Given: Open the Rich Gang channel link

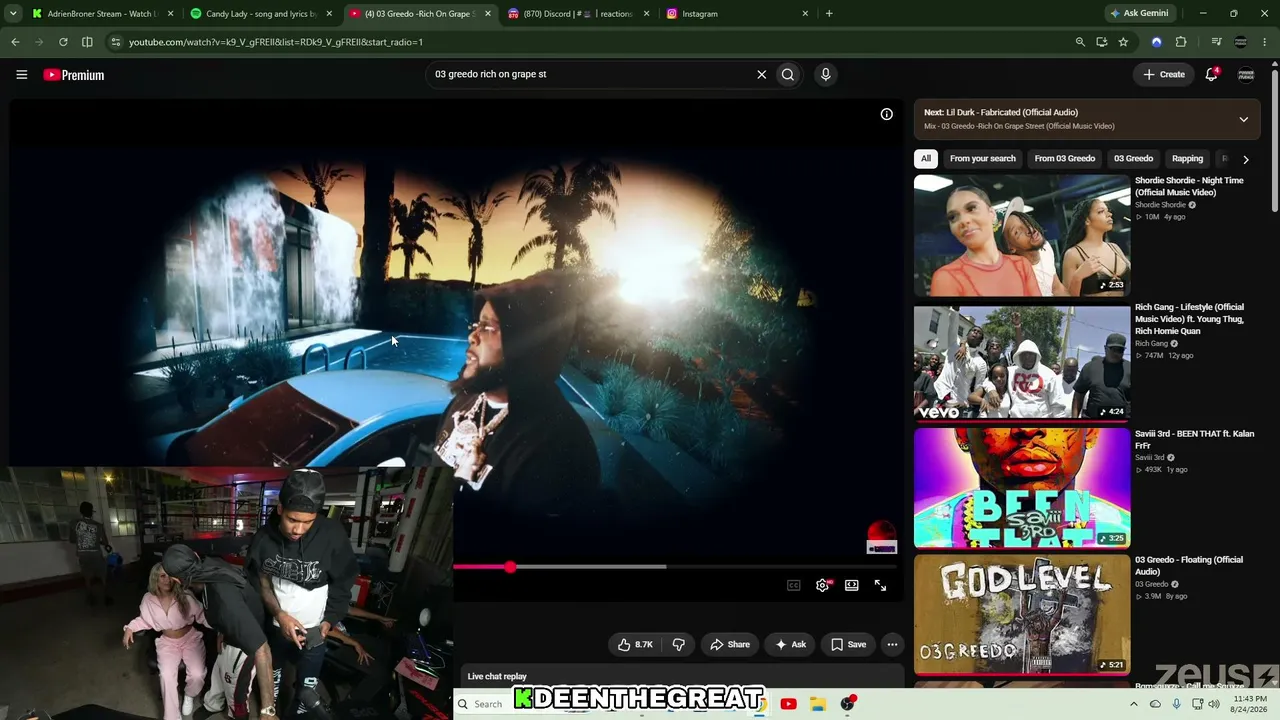Looking at the screenshot, I should tap(1151, 343).
